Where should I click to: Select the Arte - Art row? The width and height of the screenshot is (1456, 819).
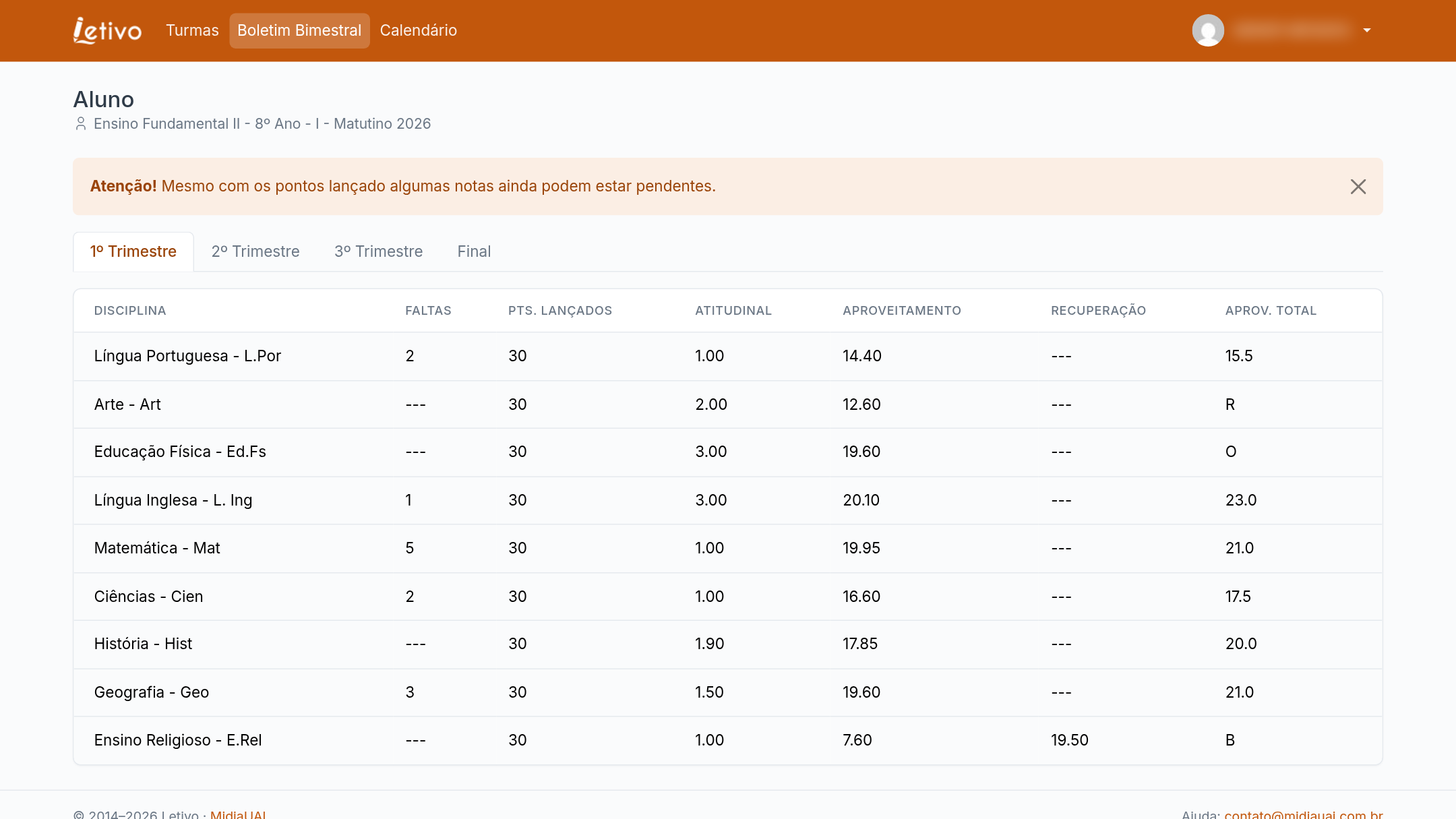coord(728,404)
